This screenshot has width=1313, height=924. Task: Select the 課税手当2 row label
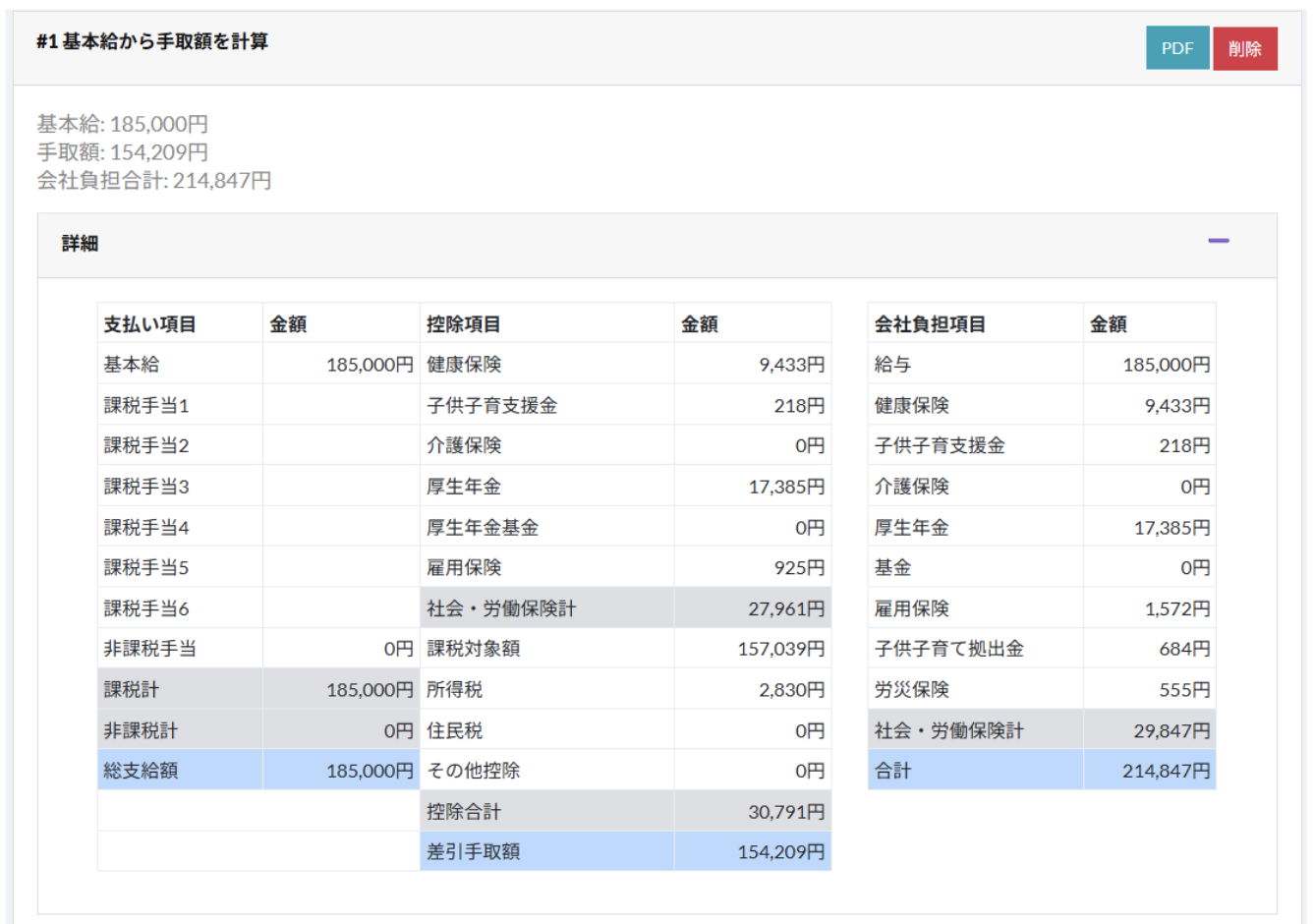[146, 445]
